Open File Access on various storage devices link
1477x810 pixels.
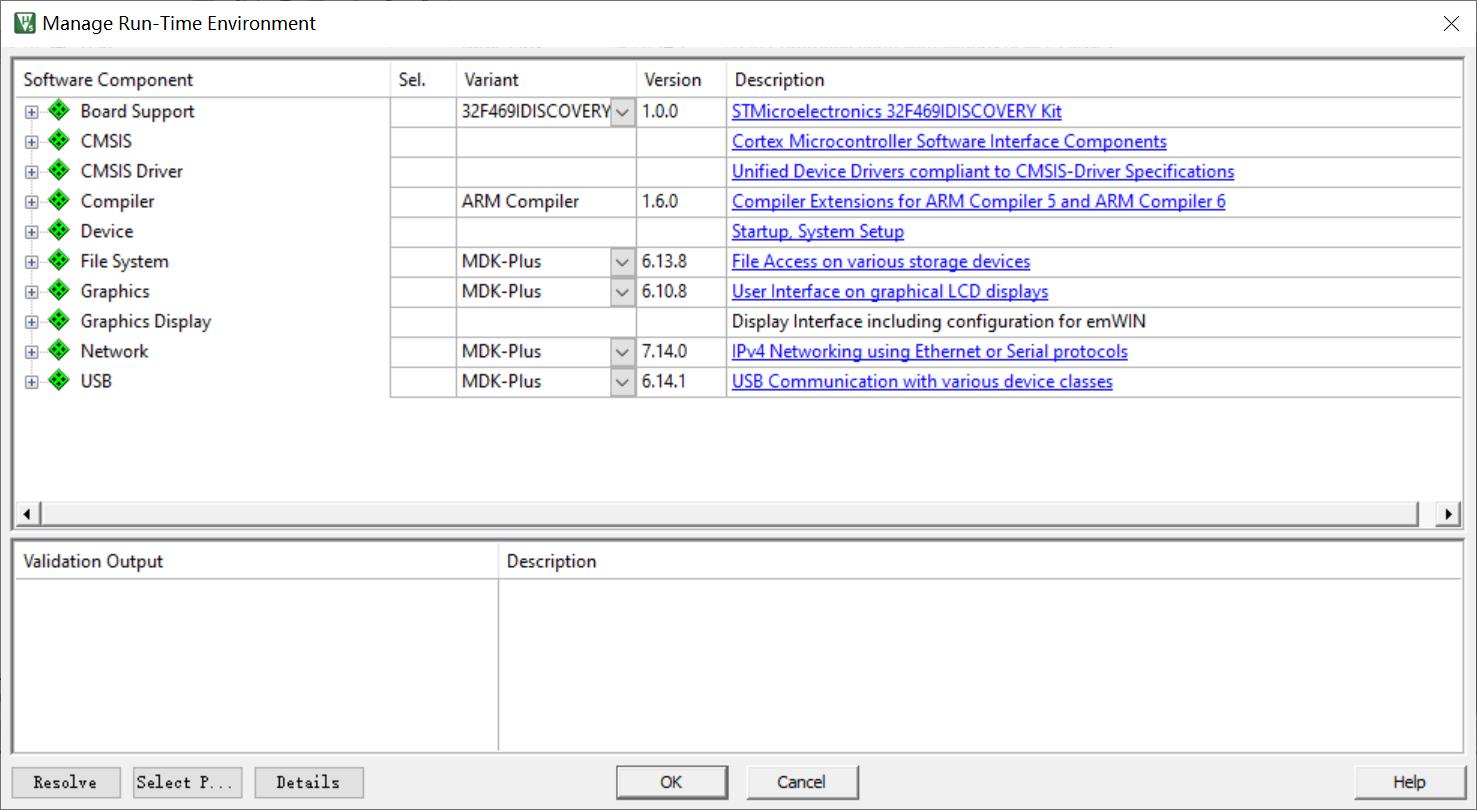click(x=881, y=261)
